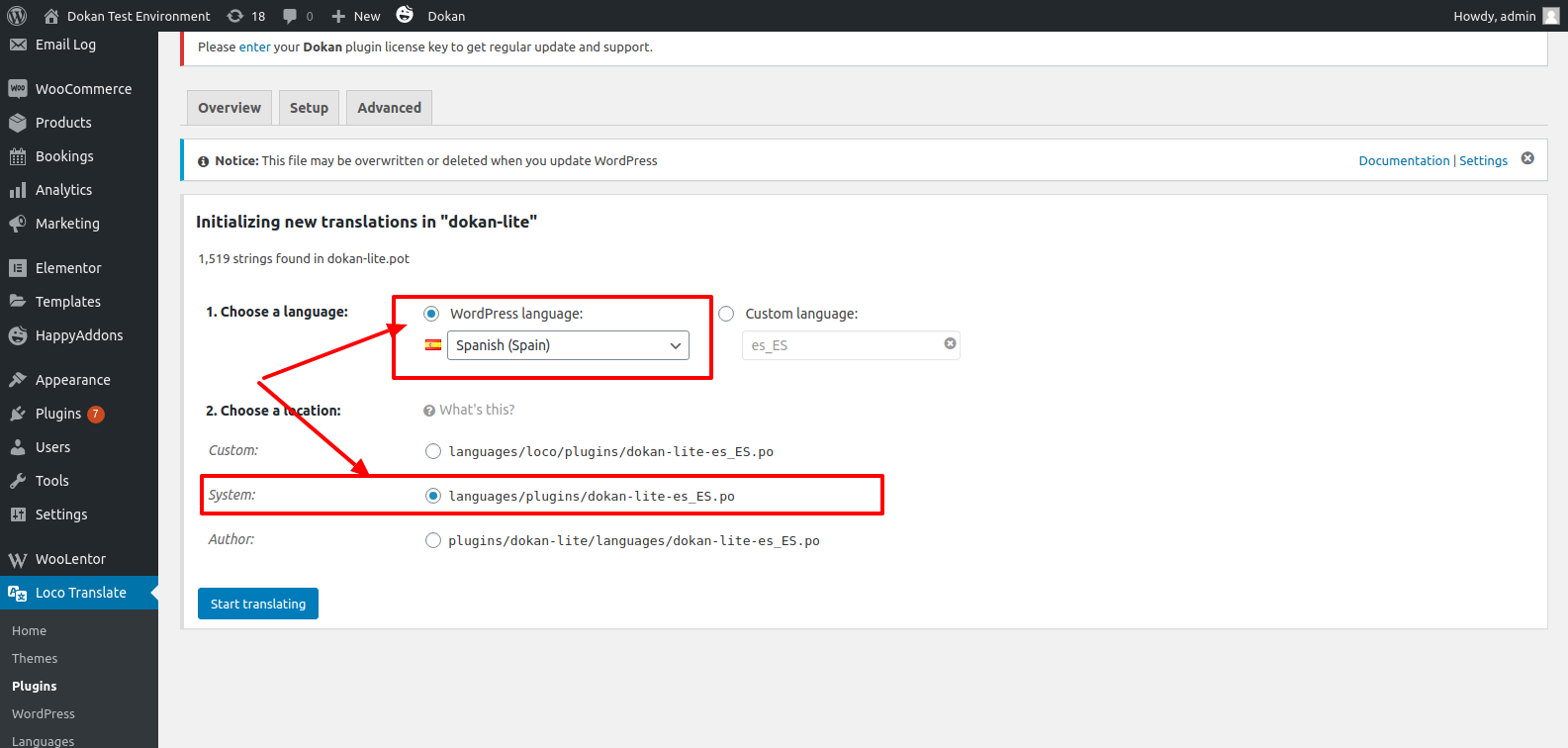This screenshot has width=1568, height=748.
Task: Click the Spanish flag icon beside dropdown
Action: [433, 345]
